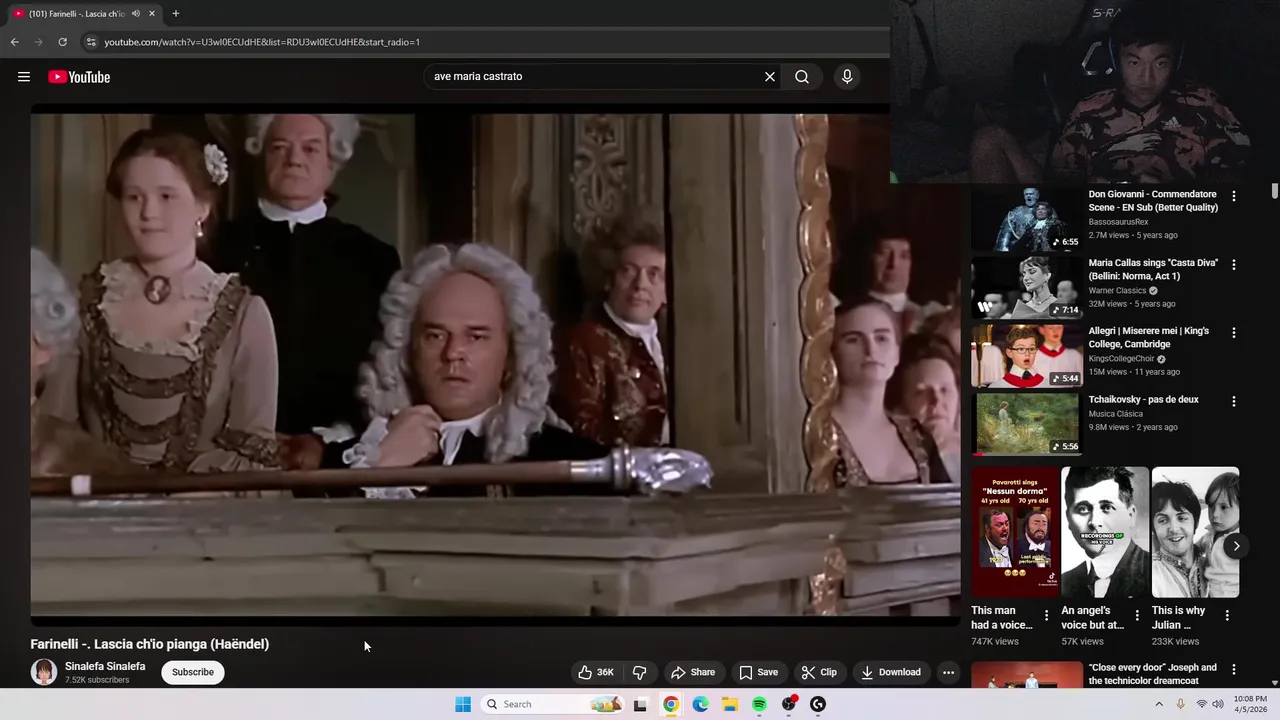
Task: Open options for This is why Julian Short
Action: [1226, 615]
